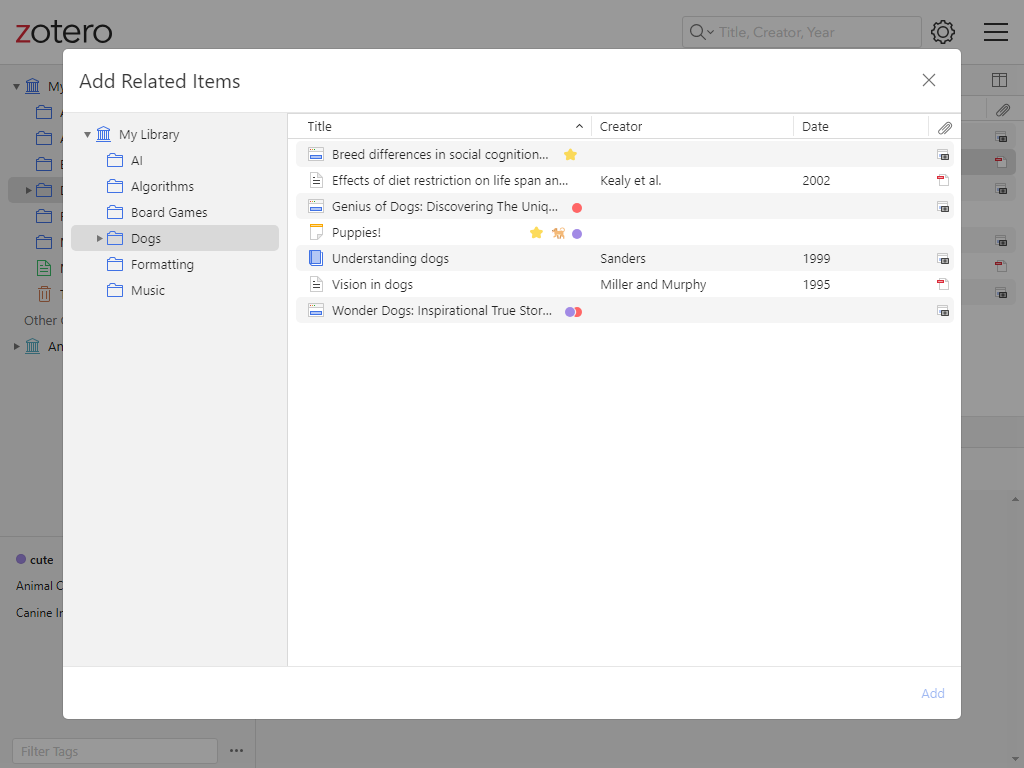Select the Board Games collection
1024x768 pixels.
point(169,213)
